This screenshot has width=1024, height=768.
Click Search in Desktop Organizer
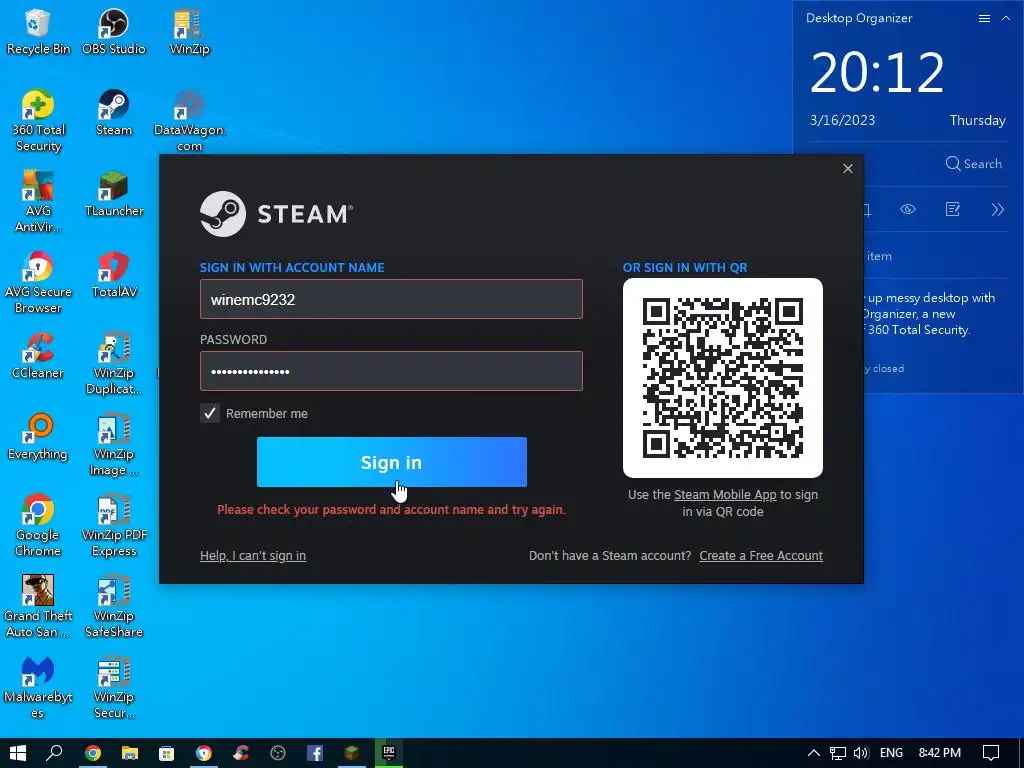(x=974, y=163)
